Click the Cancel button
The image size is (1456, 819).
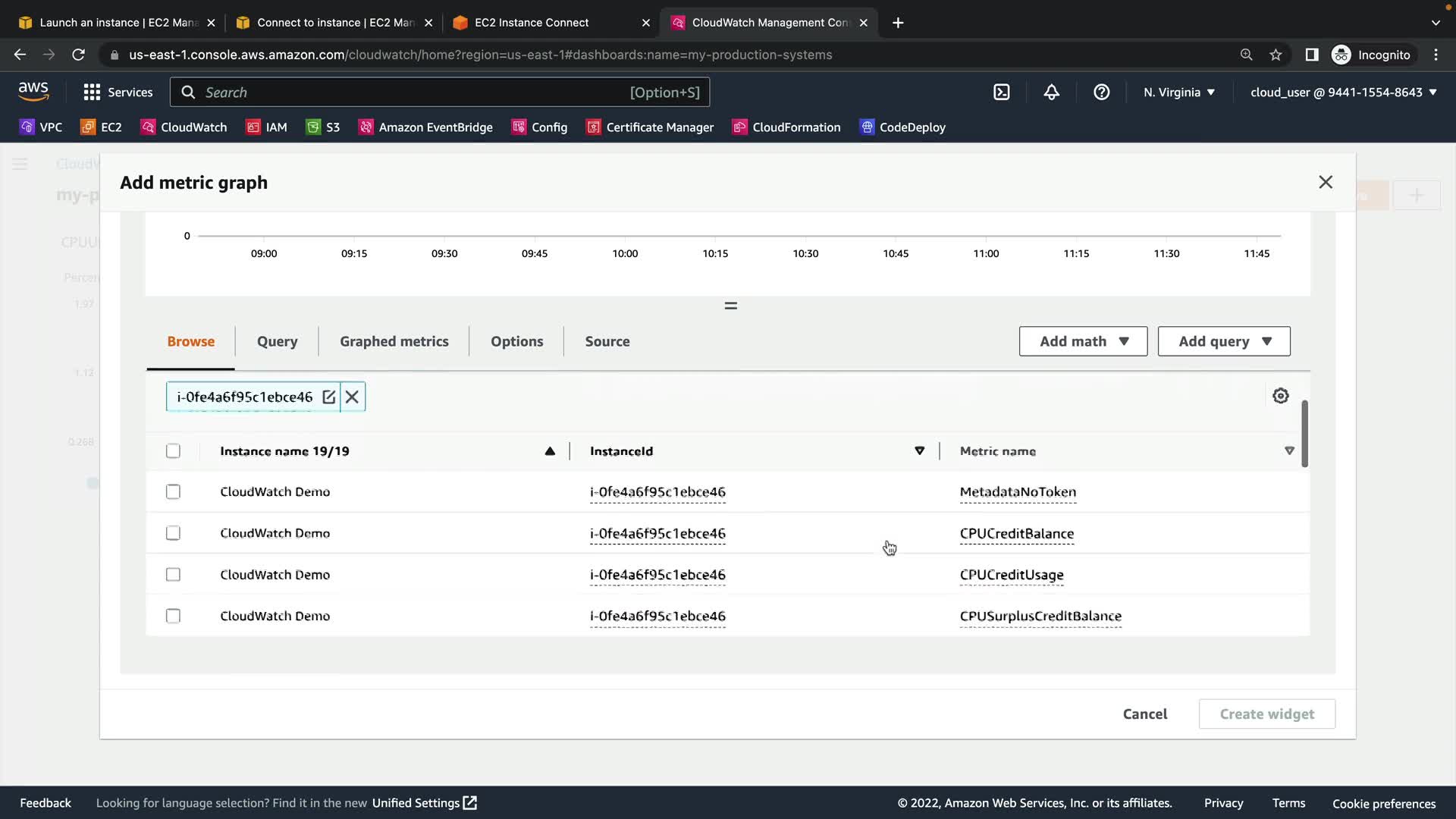tap(1144, 714)
